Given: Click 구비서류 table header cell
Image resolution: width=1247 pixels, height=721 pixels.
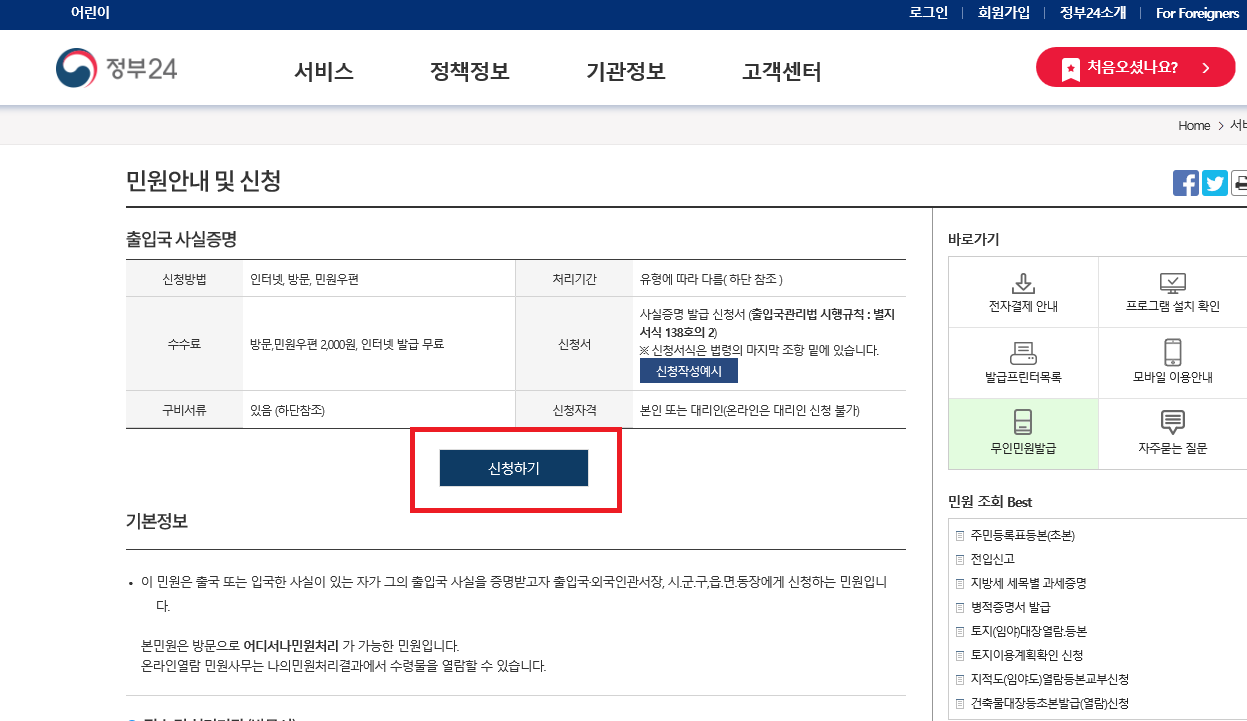Looking at the screenshot, I should click(x=184, y=410).
